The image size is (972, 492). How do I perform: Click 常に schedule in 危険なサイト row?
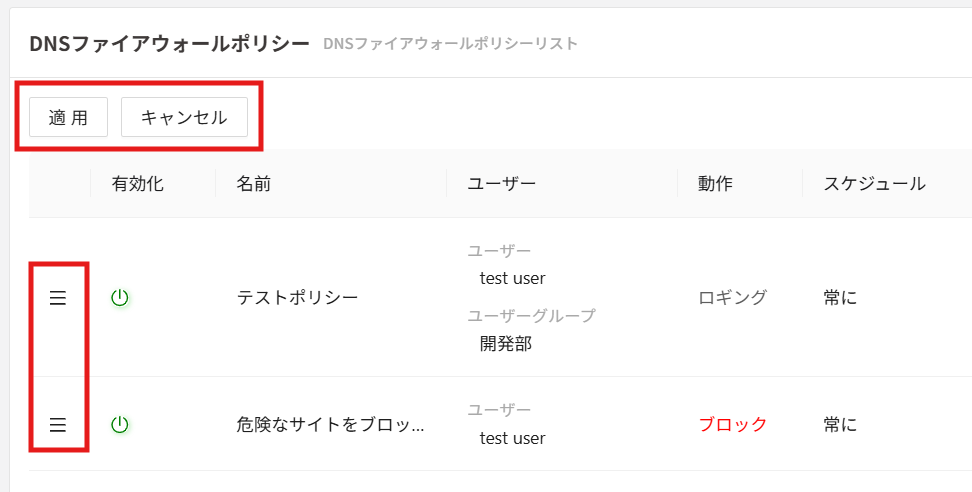(x=840, y=425)
